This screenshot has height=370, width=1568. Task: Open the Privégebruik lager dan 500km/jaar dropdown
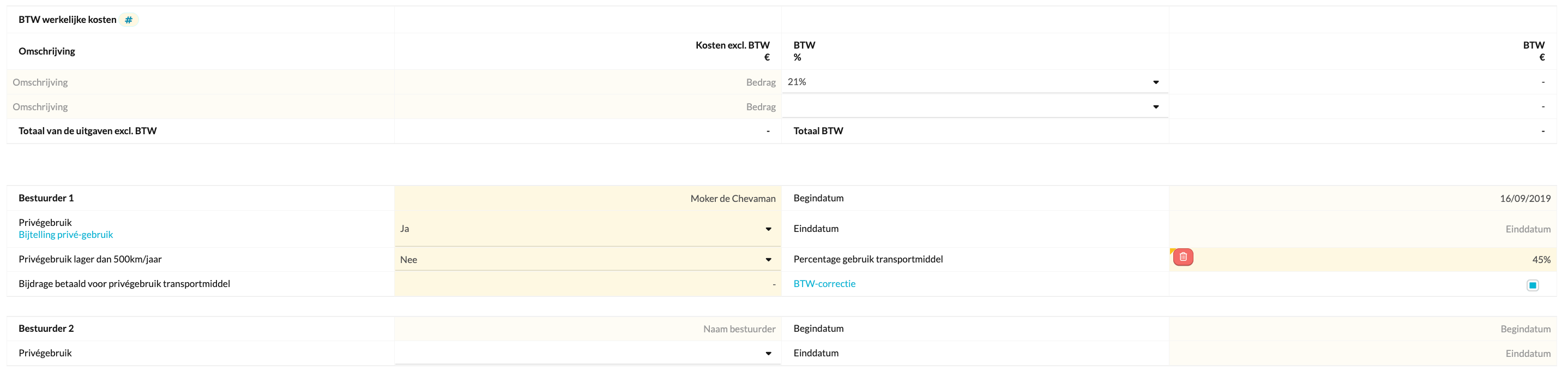(x=587, y=260)
